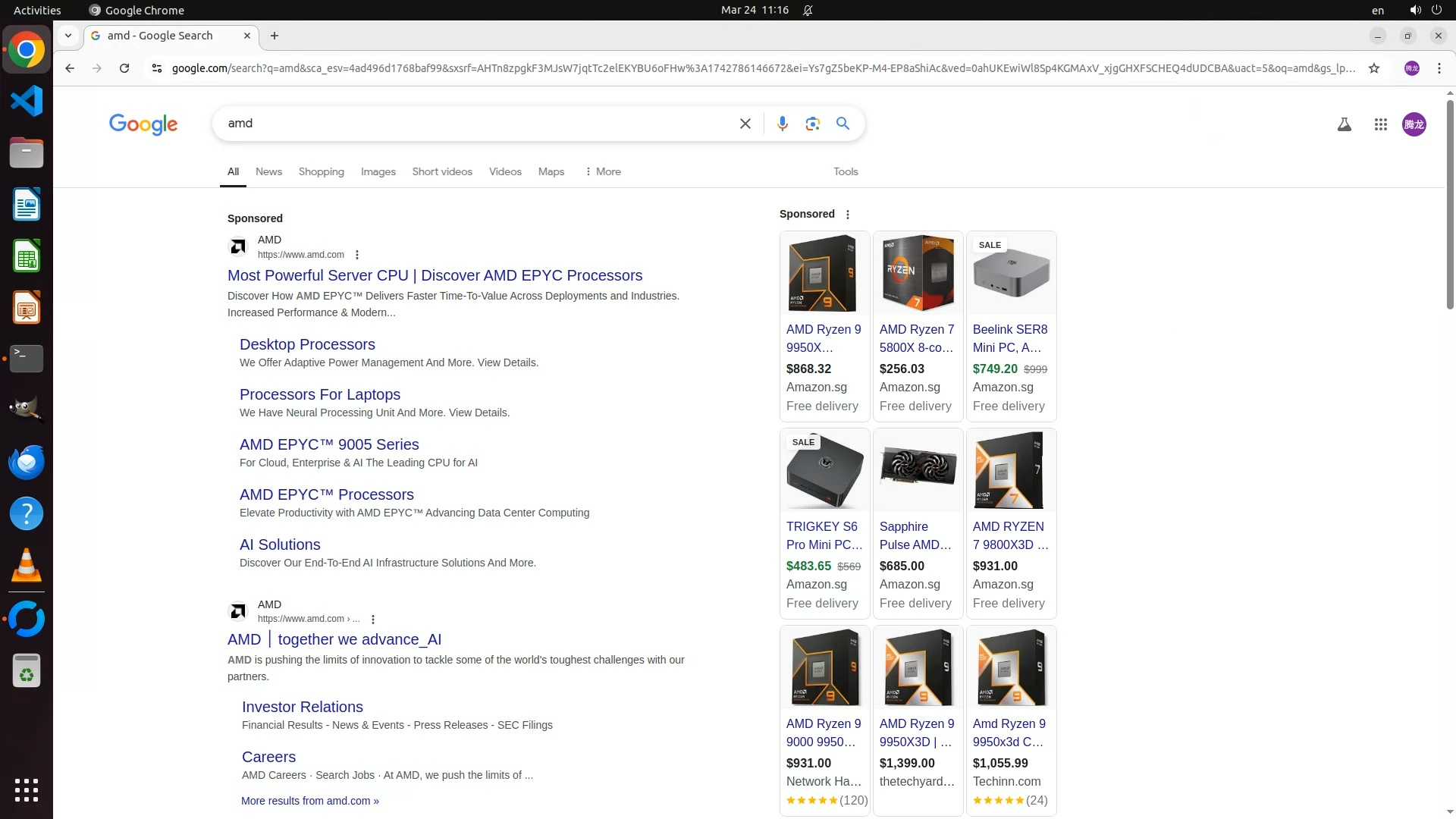Open options for the sponsored AMD ad

click(357, 256)
